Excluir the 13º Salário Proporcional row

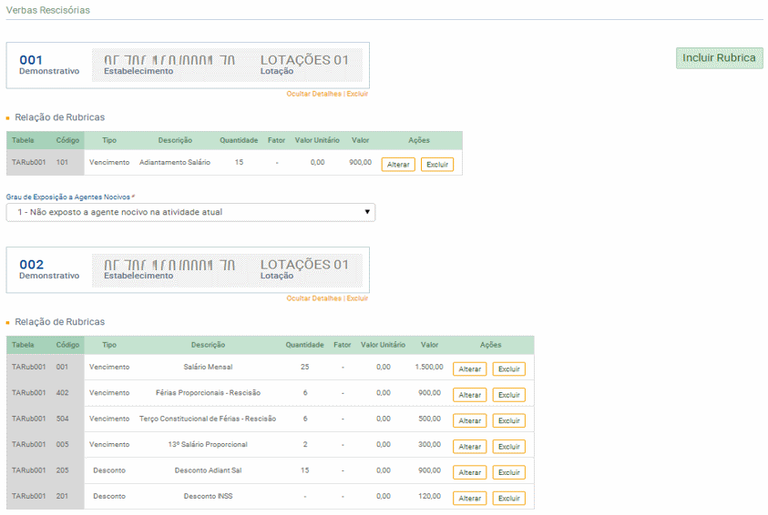coord(509,447)
